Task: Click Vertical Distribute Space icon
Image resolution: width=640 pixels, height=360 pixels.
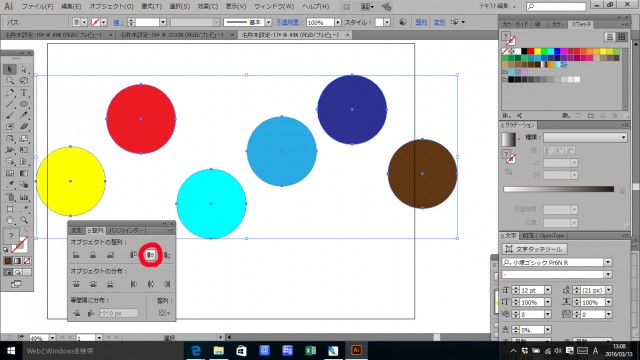Action: tap(77, 313)
